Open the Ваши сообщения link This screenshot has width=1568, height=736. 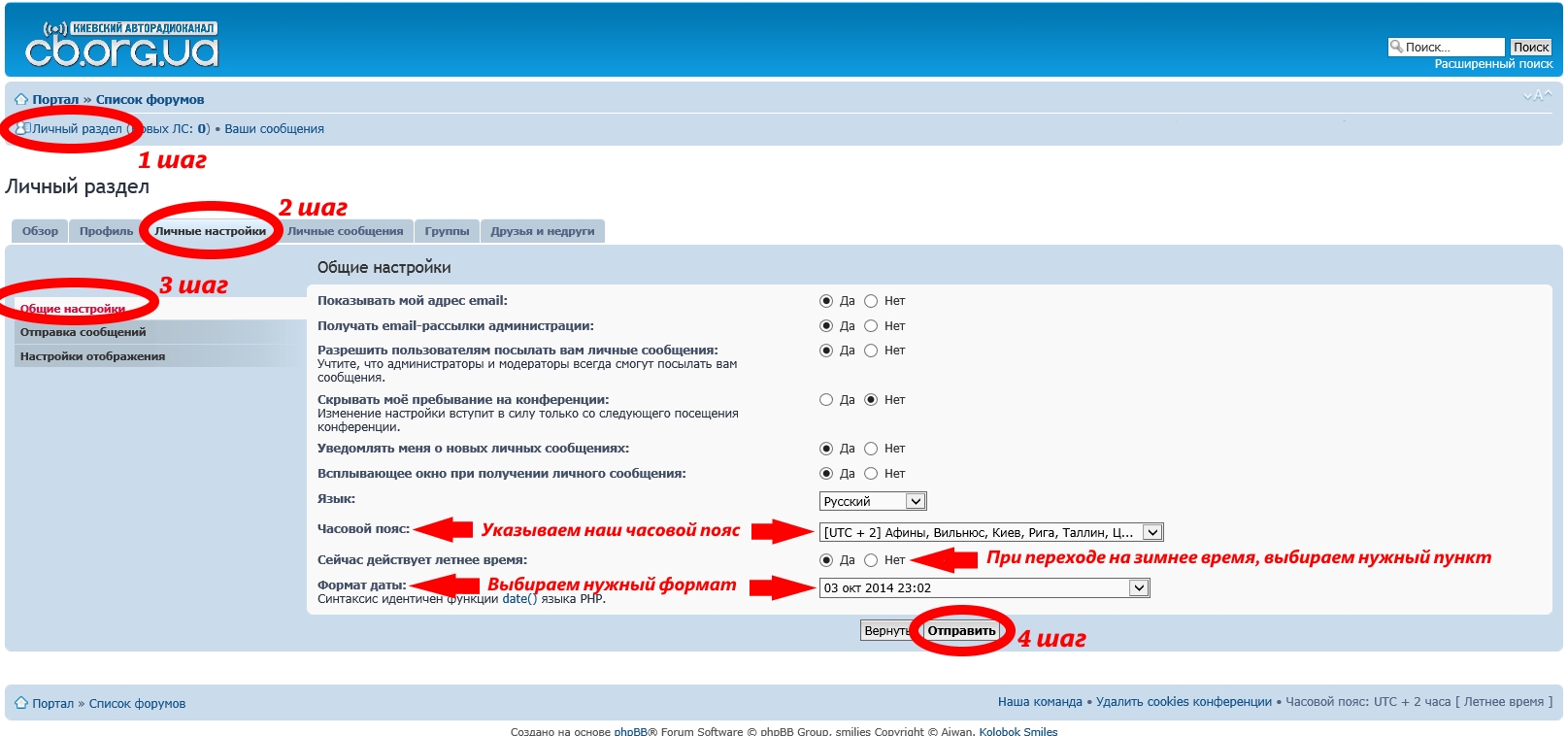(274, 129)
